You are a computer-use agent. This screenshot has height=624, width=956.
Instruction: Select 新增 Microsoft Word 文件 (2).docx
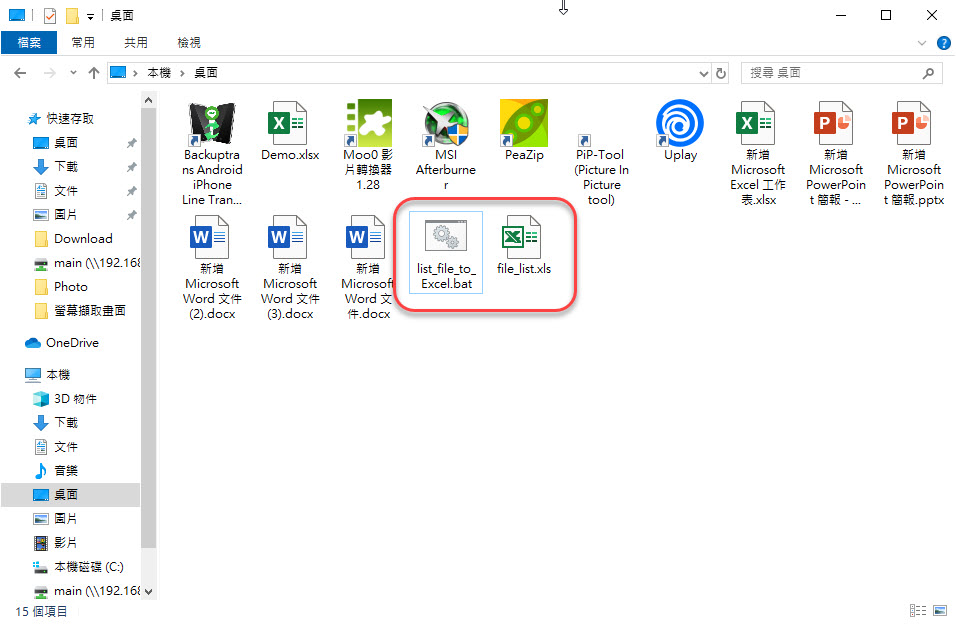[x=212, y=267]
